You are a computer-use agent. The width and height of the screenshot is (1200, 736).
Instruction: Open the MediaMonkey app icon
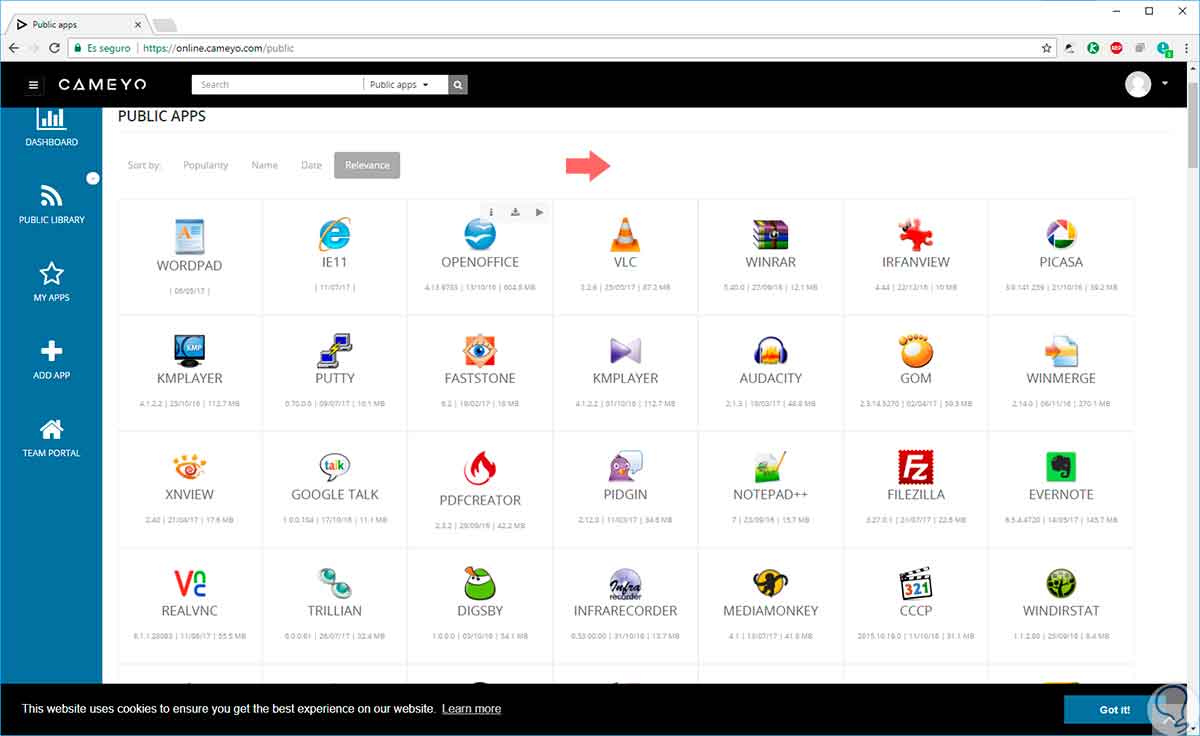pos(770,583)
